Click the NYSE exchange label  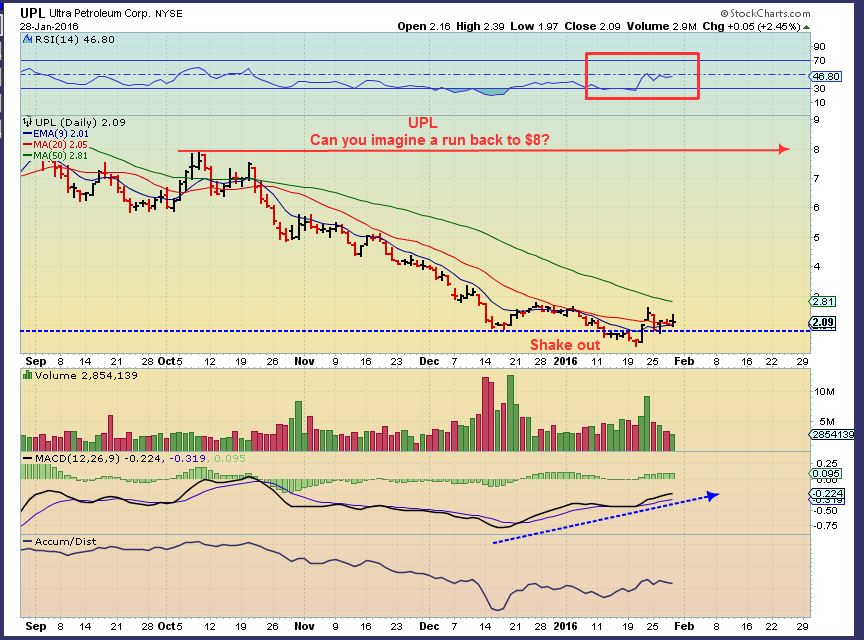(168, 14)
